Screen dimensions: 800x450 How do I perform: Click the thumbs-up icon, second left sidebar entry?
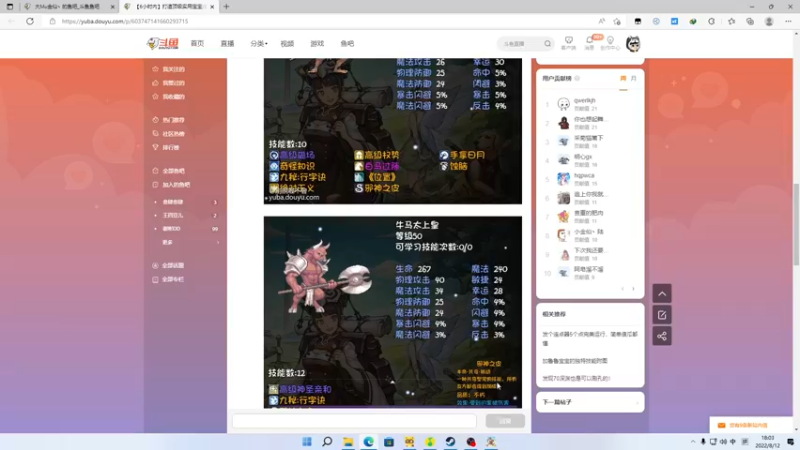coord(156,83)
